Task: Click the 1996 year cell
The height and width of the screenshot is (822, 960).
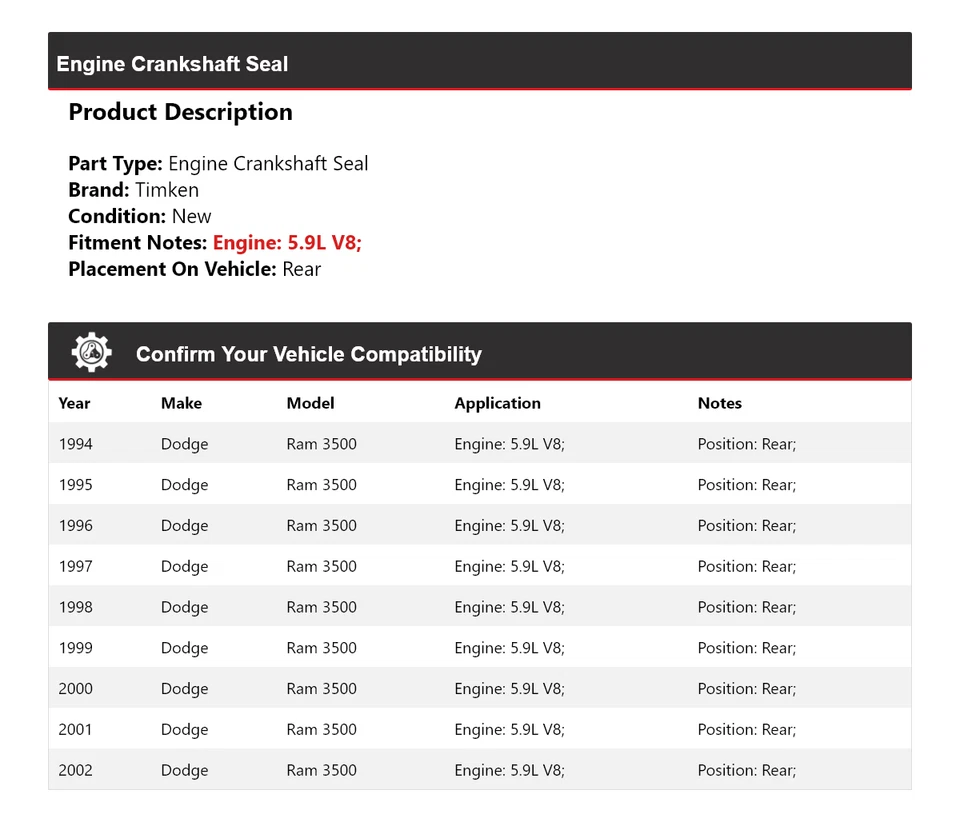Action: pyautogui.click(x=75, y=526)
